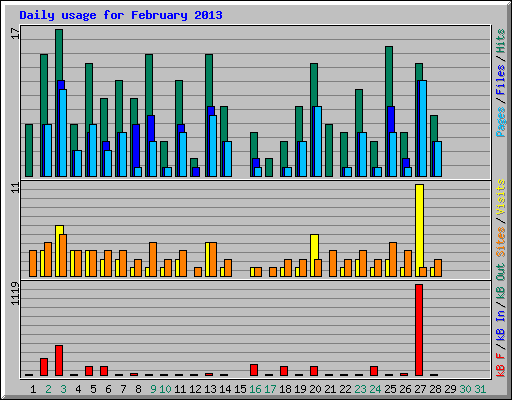Viewport: 512px width, 400px height.
Task: Click day label '11' on the x-axis
Action: pos(180,389)
